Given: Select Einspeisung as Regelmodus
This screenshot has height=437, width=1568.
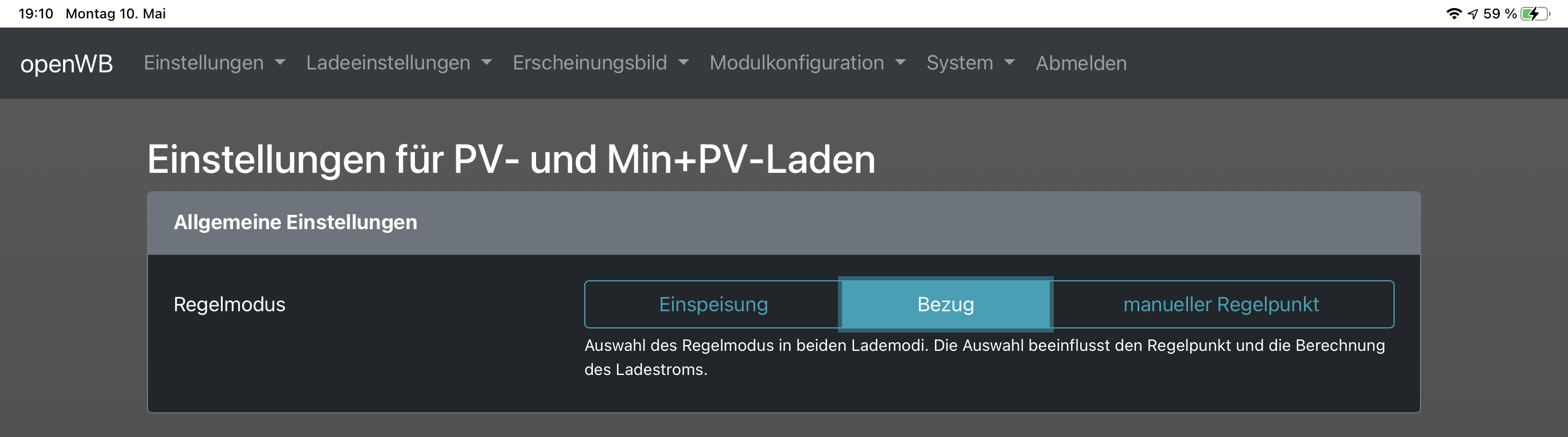Looking at the screenshot, I should point(713,304).
